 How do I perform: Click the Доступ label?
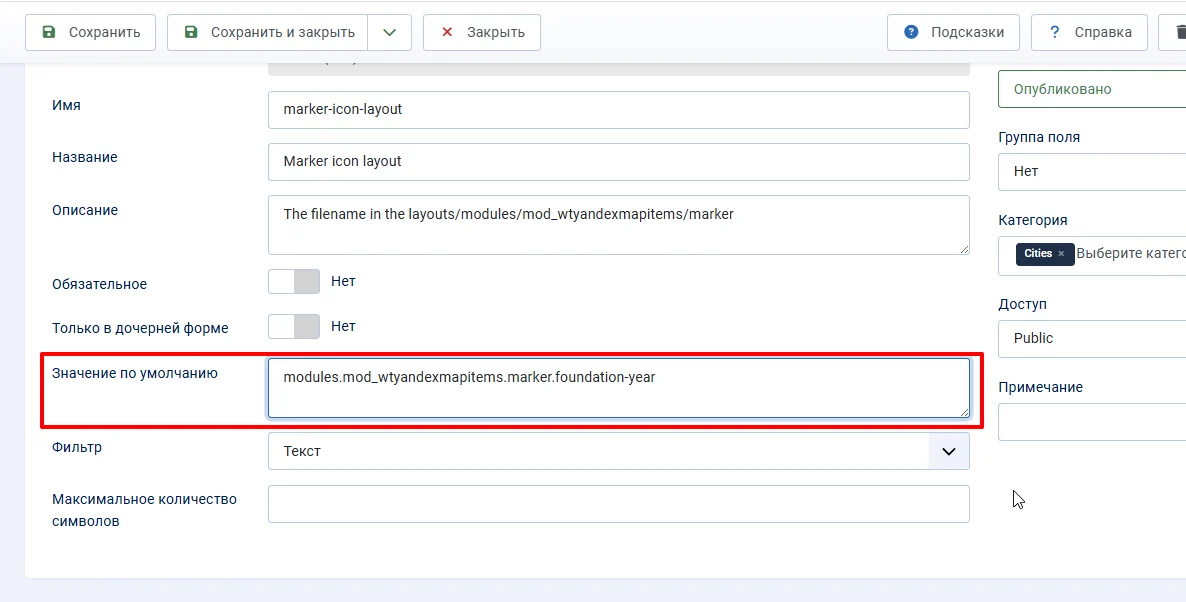1023,304
